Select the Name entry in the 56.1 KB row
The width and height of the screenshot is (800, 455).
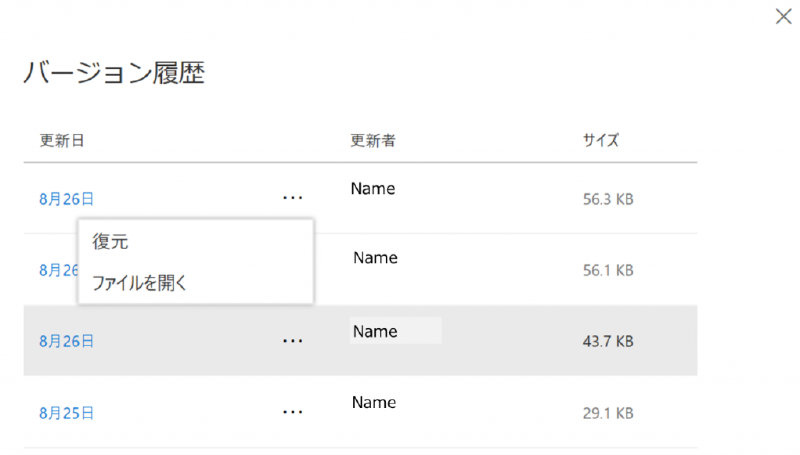[376, 258]
